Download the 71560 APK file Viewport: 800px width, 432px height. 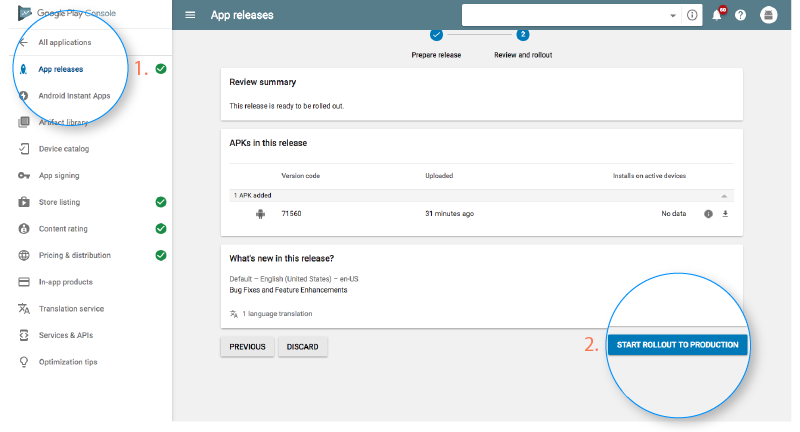(x=725, y=213)
